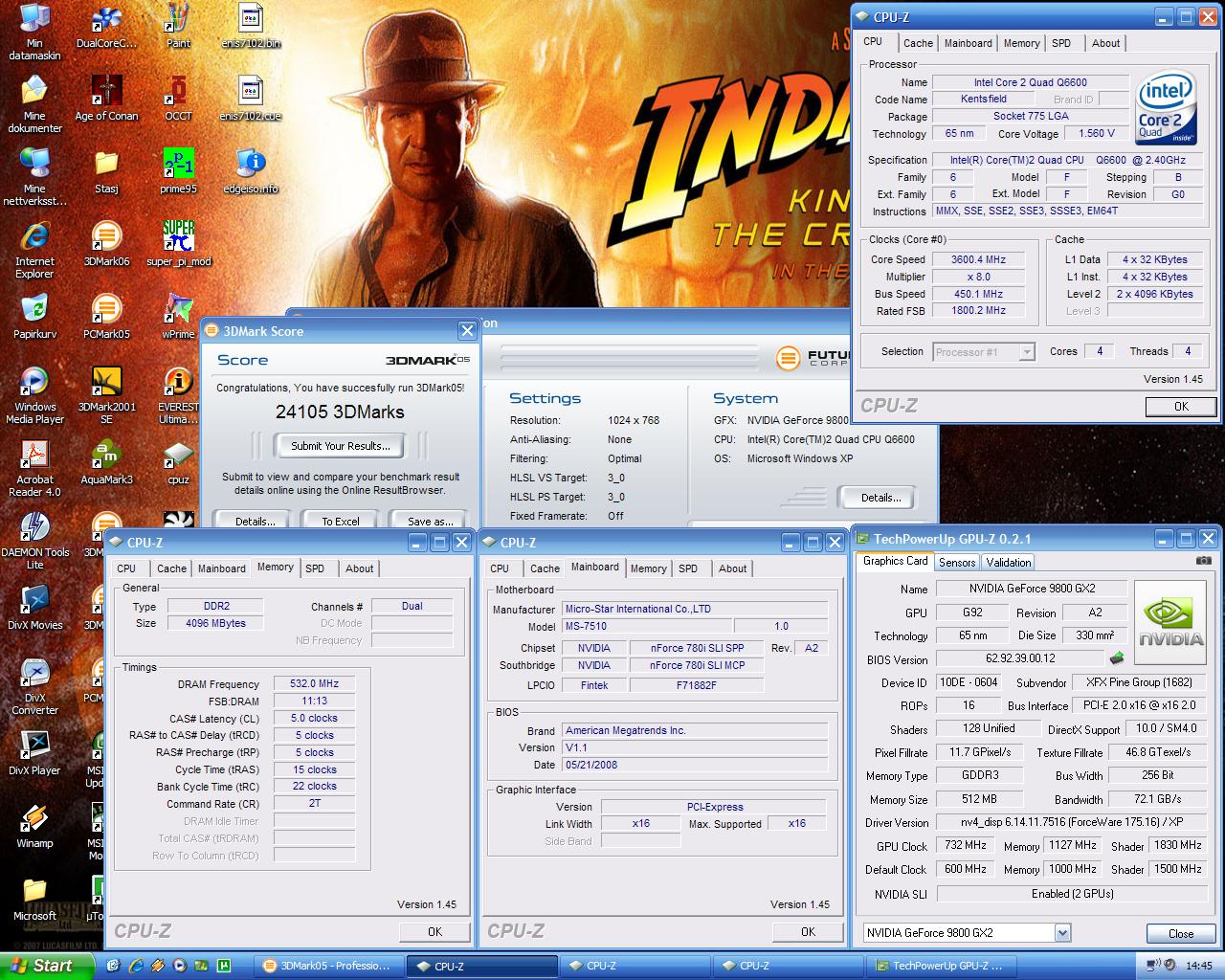Screen dimensions: 1225x980
Task: Launch Winamp desktop shortcut
Action: (x=34, y=827)
